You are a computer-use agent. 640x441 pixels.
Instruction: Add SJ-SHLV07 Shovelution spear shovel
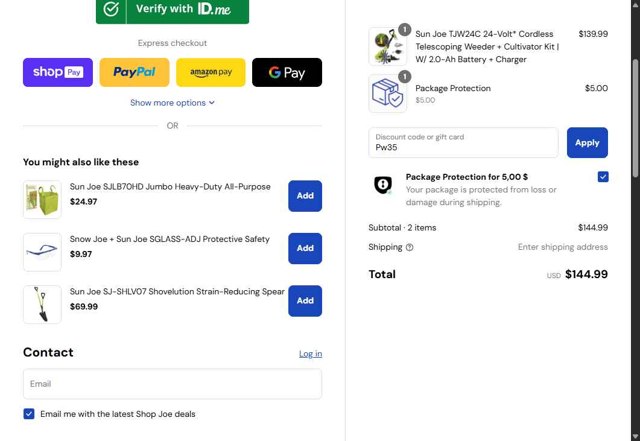coord(305,301)
